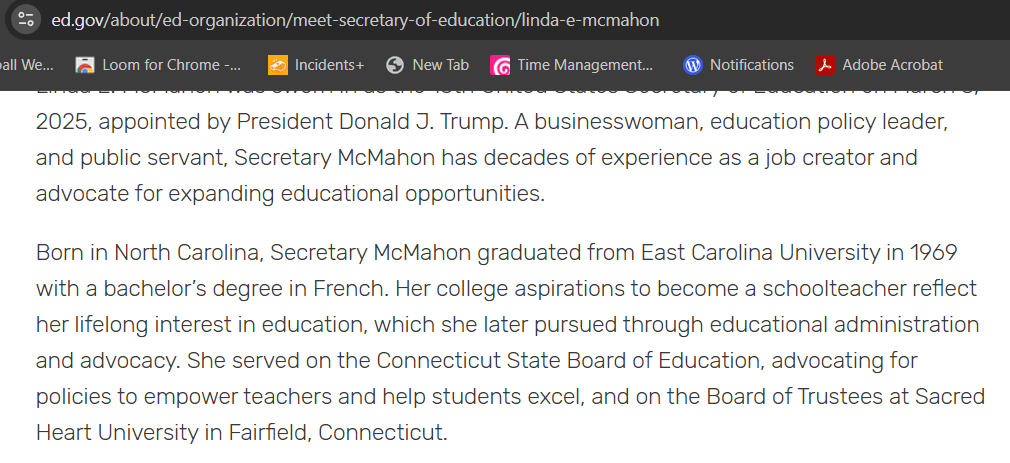Image resolution: width=1010 pixels, height=463 pixels.
Task: Open the 'Notifications' bookmark label
Action: 751,65
